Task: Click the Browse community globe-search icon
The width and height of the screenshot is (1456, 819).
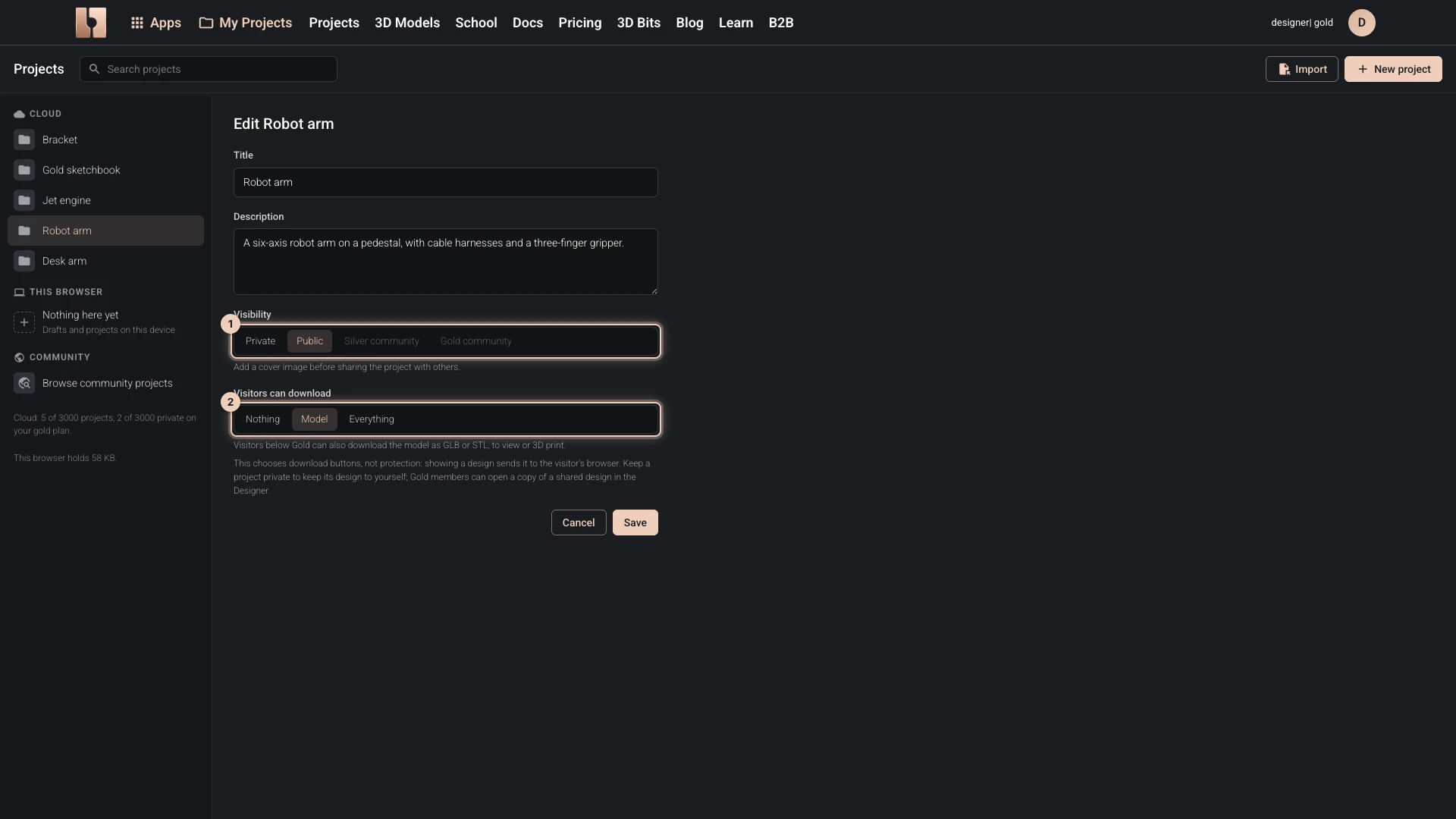Action: [24, 383]
